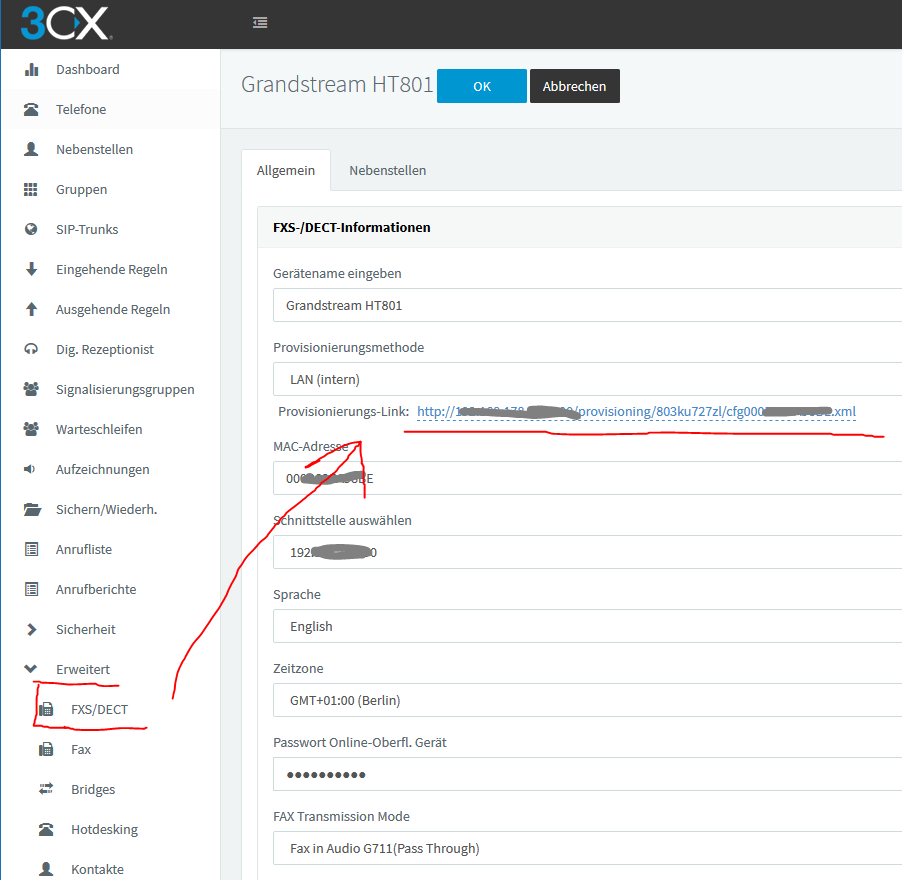Image resolution: width=902 pixels, height=880 pixels.
Task: Select Gruppen in the sidebar
Action: pos(82,189)
